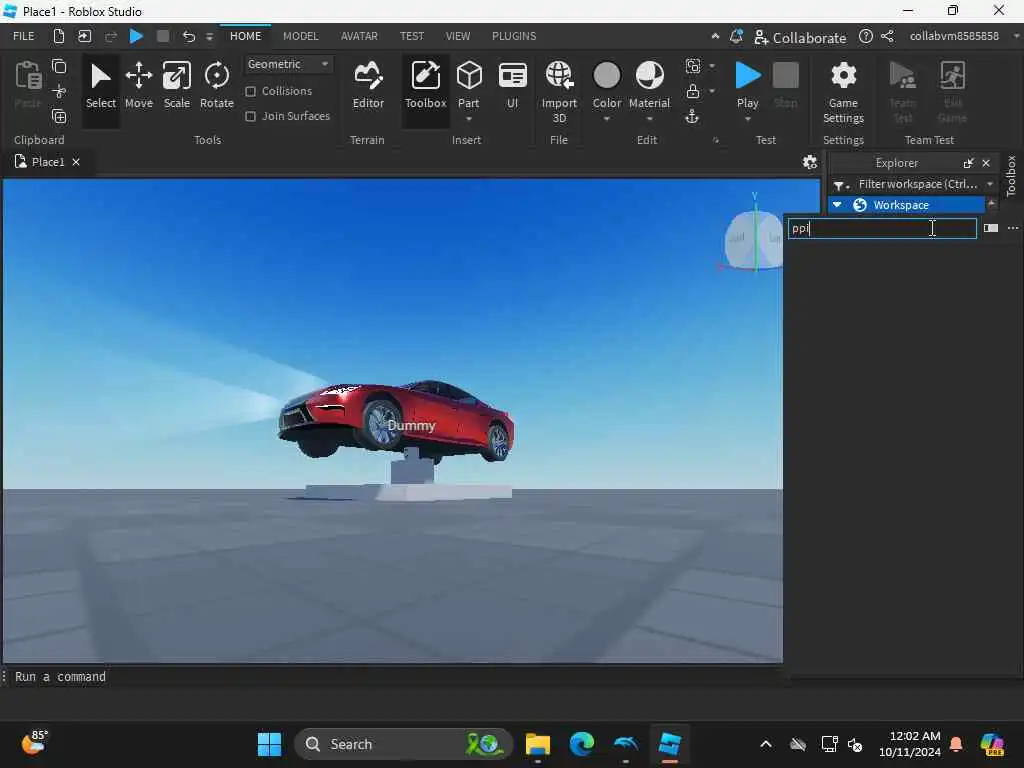
Task: Close the Explorer panel
Action: [x=986, y=163]
